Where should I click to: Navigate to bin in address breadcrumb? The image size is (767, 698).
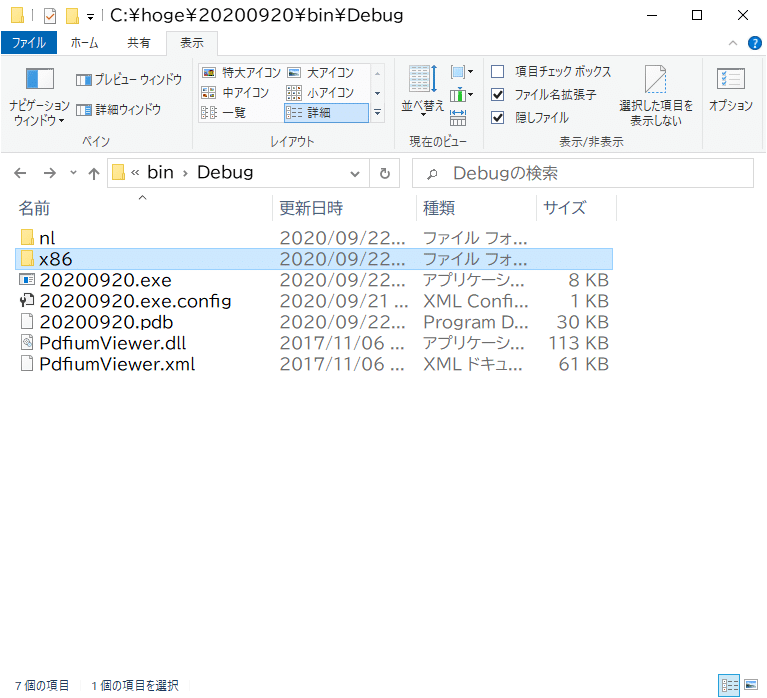pos(160,173)
